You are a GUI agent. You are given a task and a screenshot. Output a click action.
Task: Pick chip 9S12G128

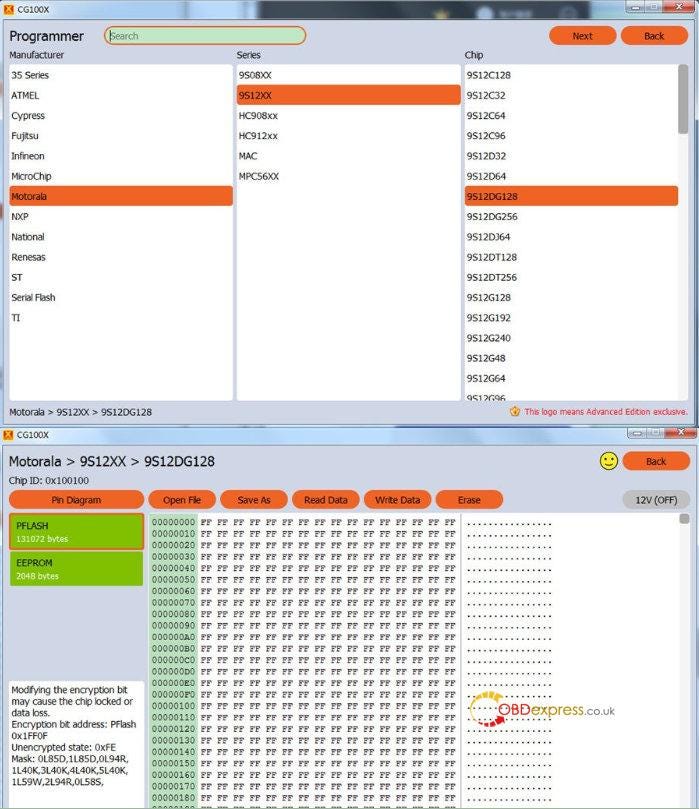pyautogui.click(x=571, y=297)
